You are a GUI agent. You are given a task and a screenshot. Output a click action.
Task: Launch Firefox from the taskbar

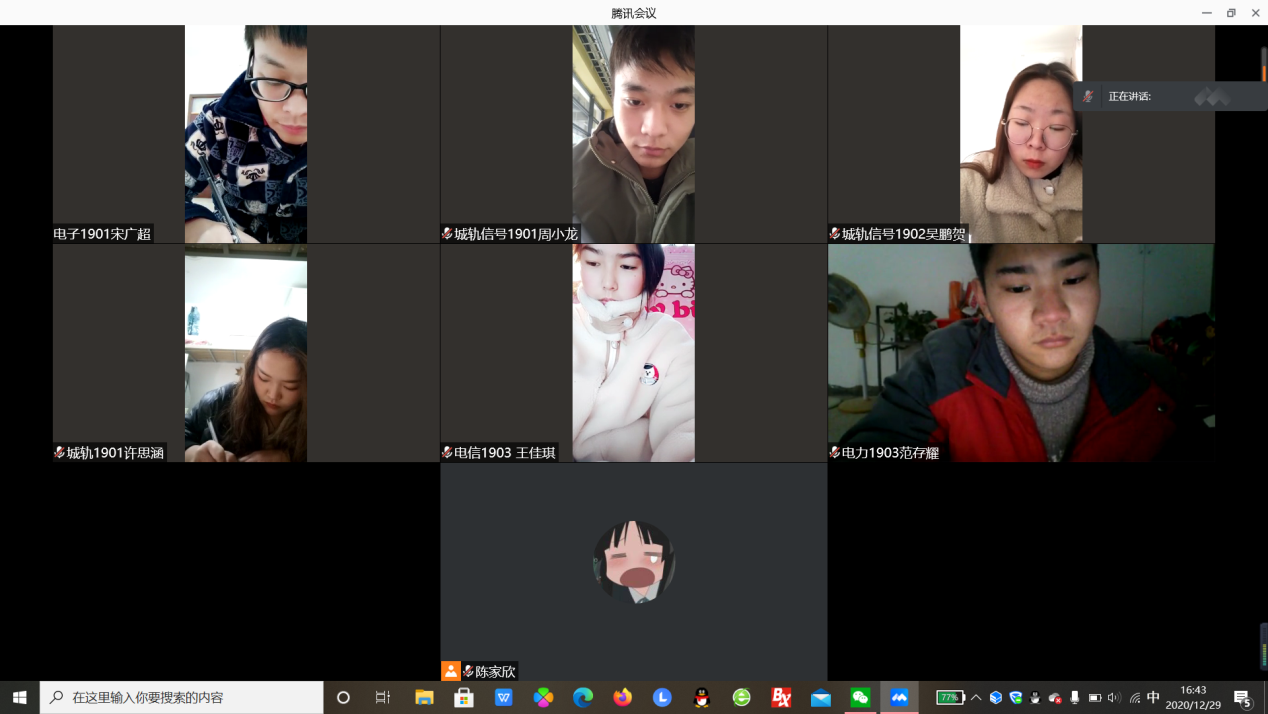[623, 697]
